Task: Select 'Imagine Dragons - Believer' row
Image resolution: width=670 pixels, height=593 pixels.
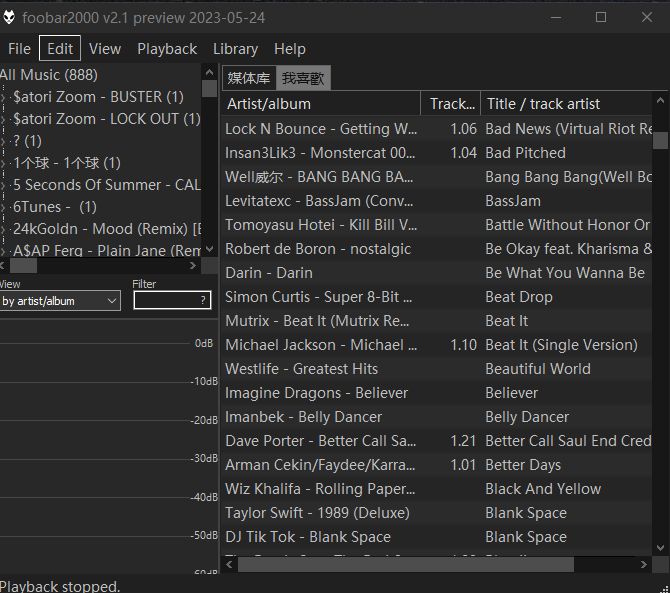Action: click(x=437, y=393)
